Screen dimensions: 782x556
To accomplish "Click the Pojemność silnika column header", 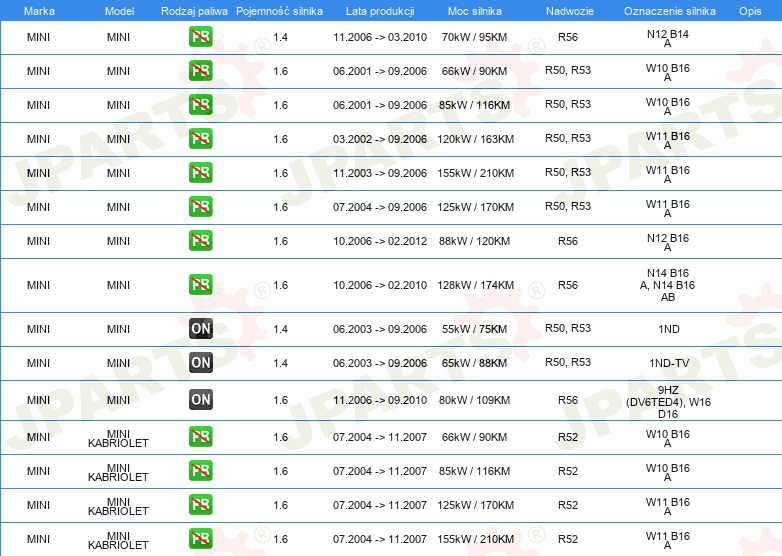I will pyautogui.click(x=279, y=11).
